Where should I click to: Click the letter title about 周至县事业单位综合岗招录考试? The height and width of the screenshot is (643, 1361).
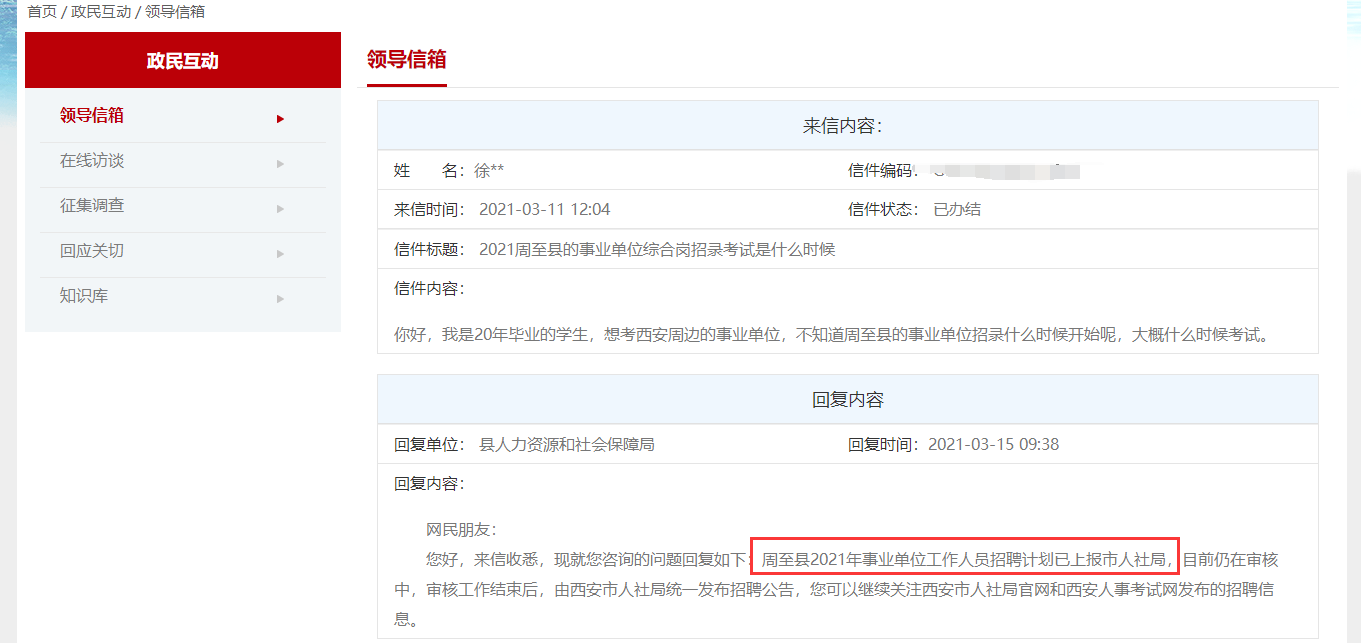(657, 250)
